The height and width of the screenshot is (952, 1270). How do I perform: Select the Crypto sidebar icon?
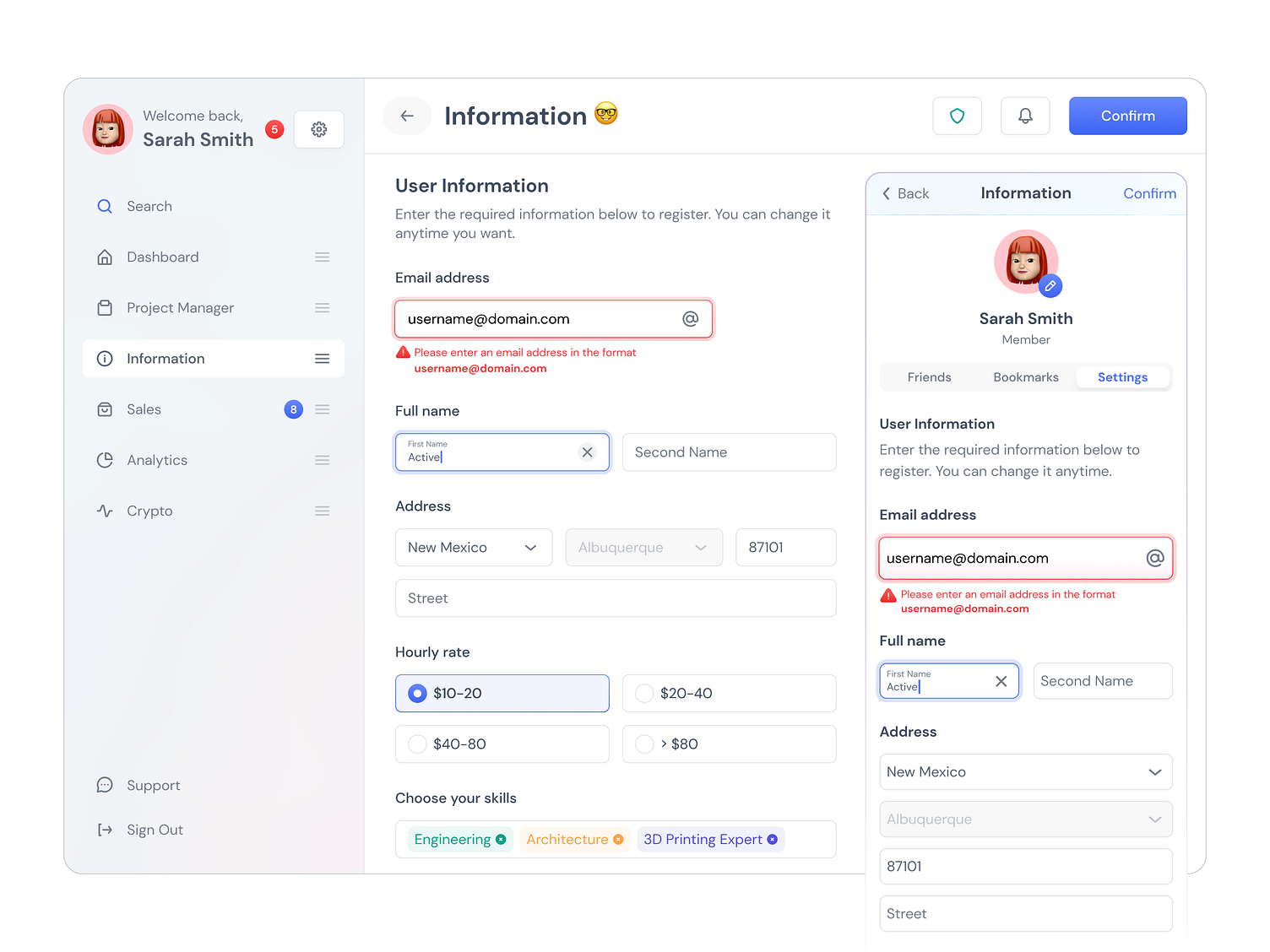105,511
